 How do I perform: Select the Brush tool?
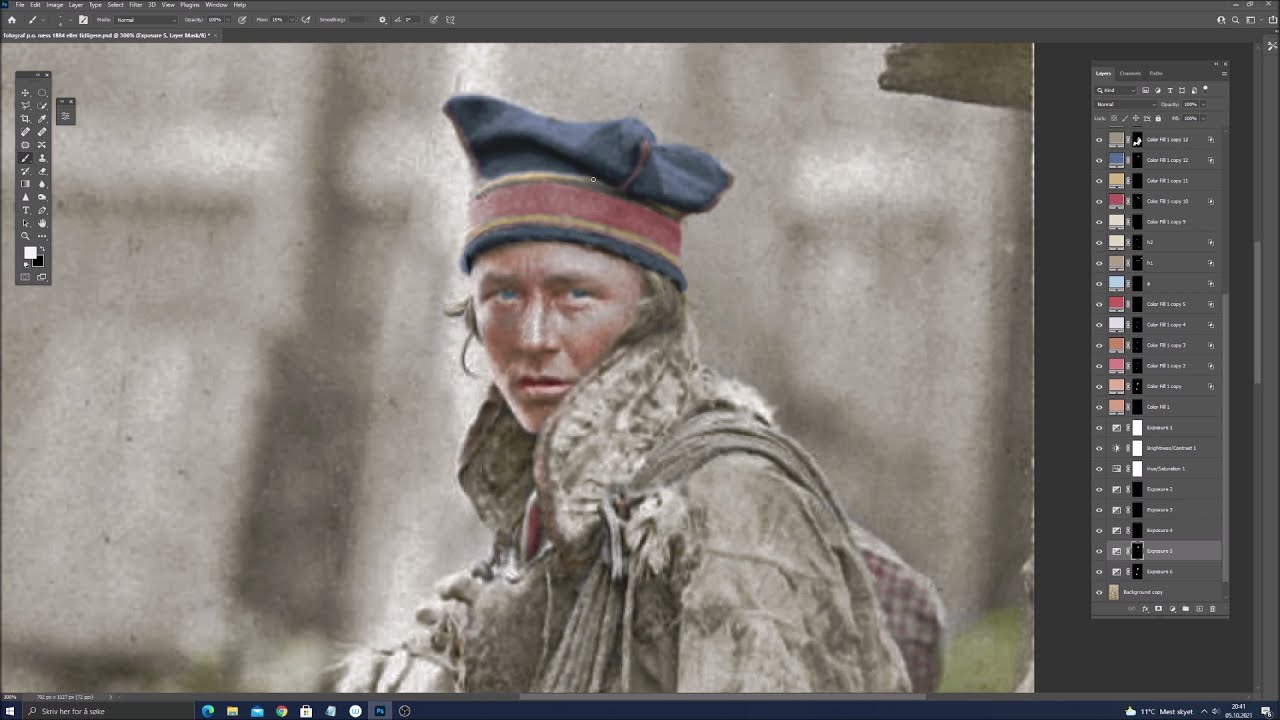(x=25, y=158)
